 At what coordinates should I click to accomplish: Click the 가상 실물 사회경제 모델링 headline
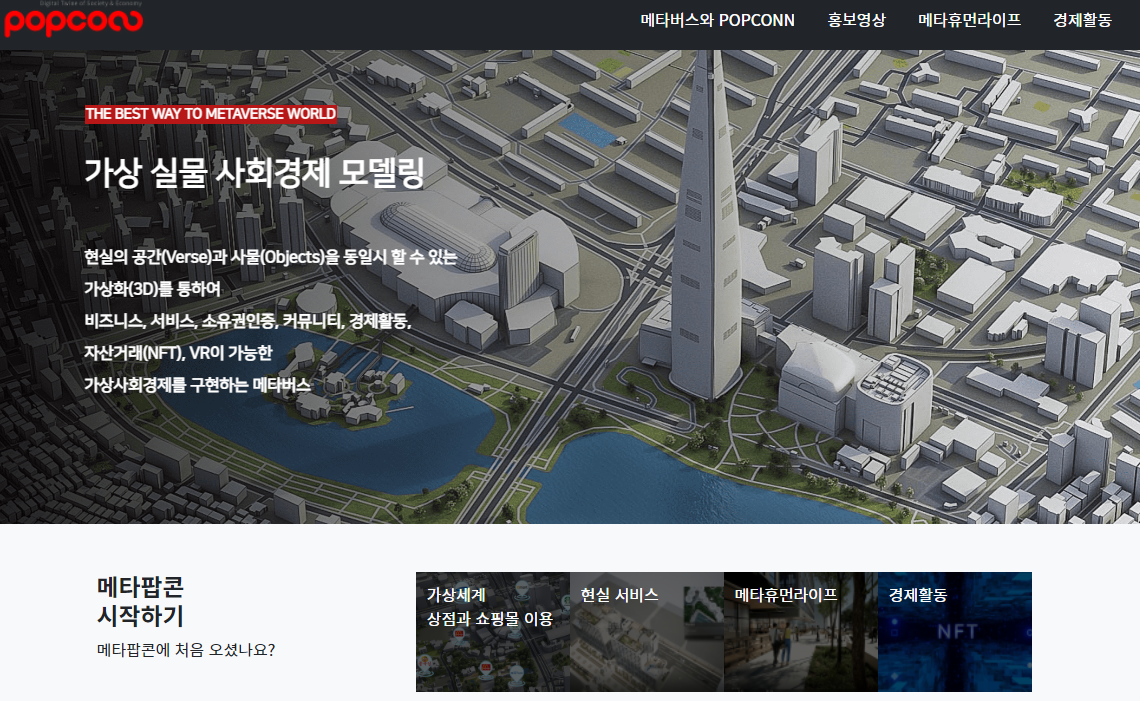(x=254, y=173)
